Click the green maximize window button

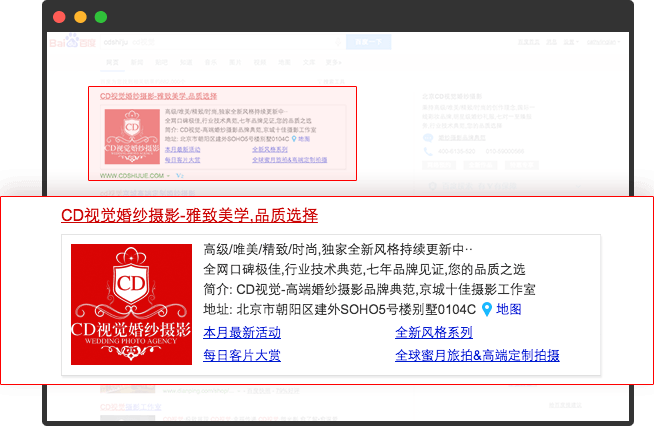pos(102,17)
